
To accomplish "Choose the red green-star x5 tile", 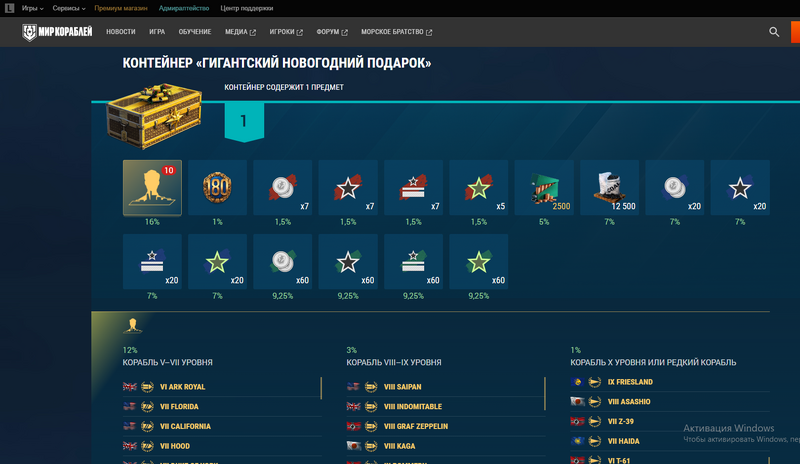I will [x=479, y=188].
